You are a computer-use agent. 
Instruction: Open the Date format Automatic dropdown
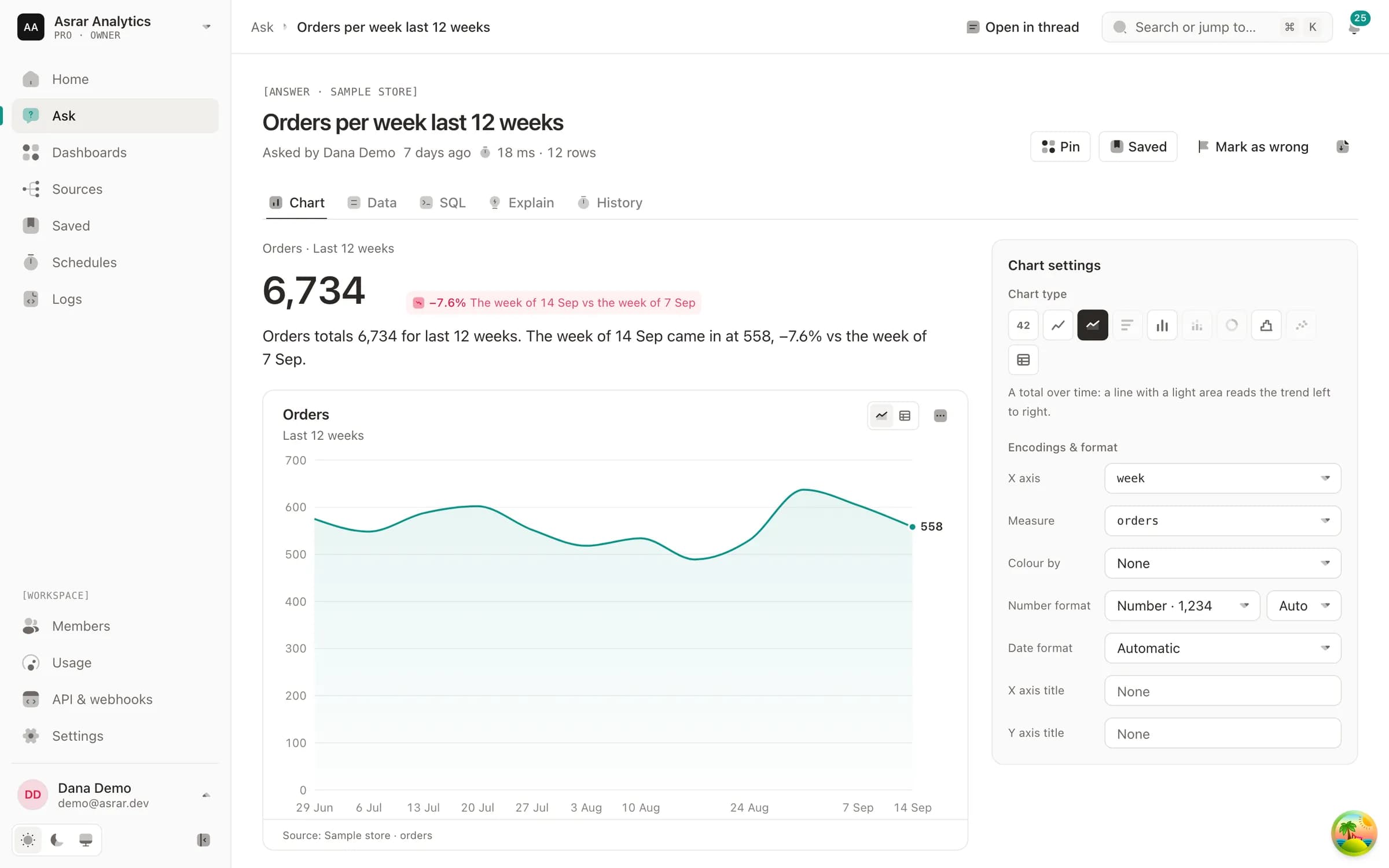(1222, 648)
